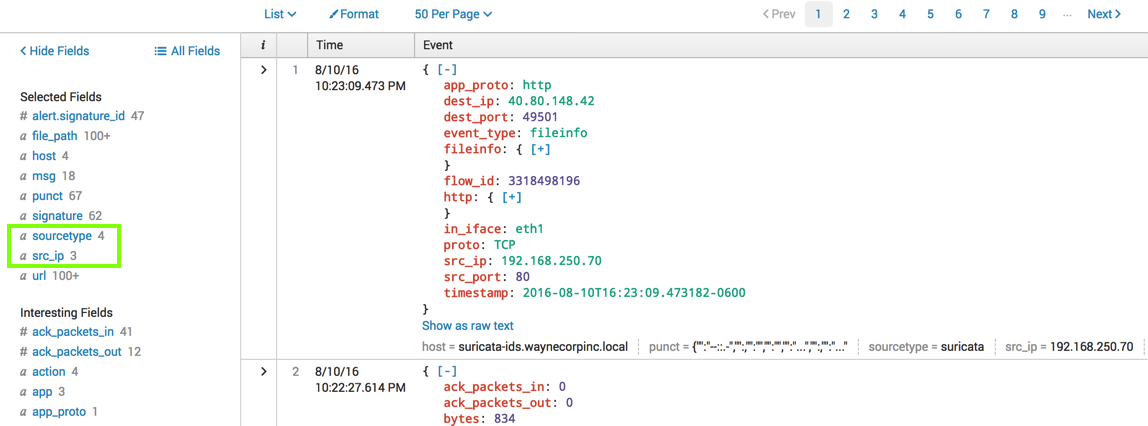The height and width of the screenshot is (426, 1148).
Task: Select the sourcetype field in sidebar
Action: pos(61,236)
